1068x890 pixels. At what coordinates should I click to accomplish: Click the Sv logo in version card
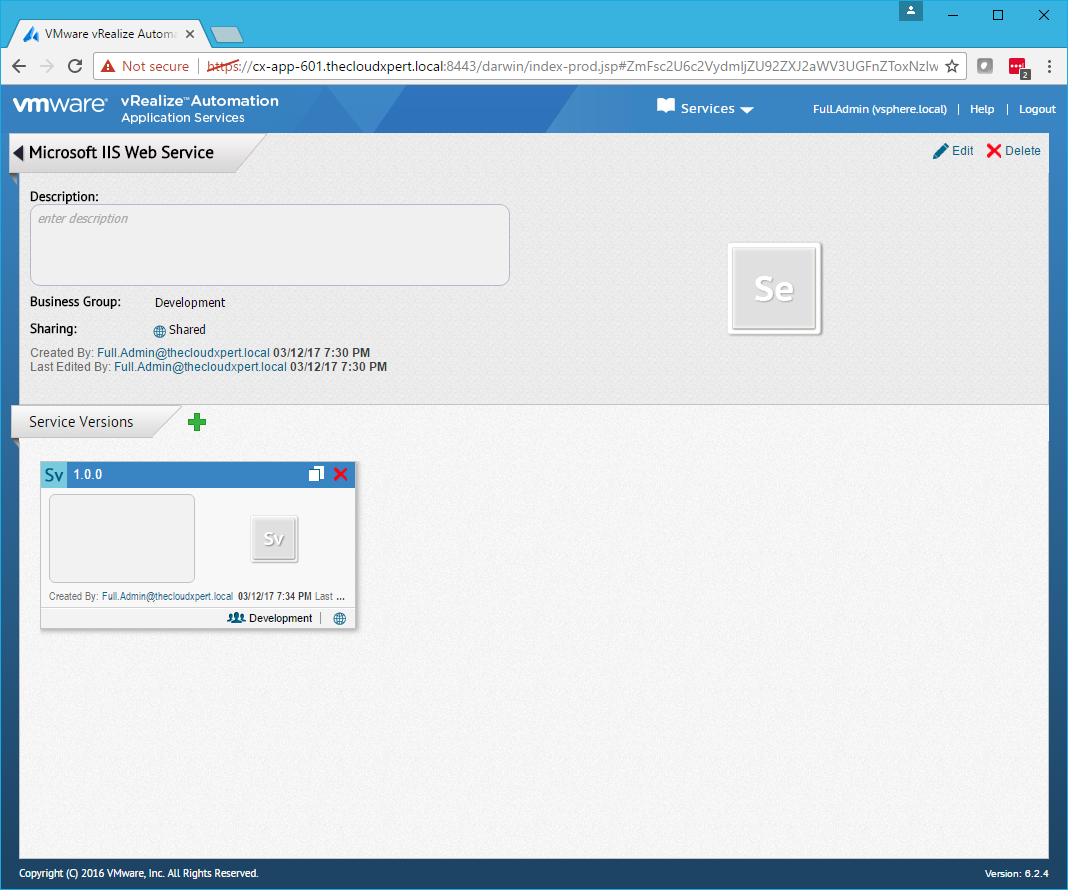tap(274, 539)
